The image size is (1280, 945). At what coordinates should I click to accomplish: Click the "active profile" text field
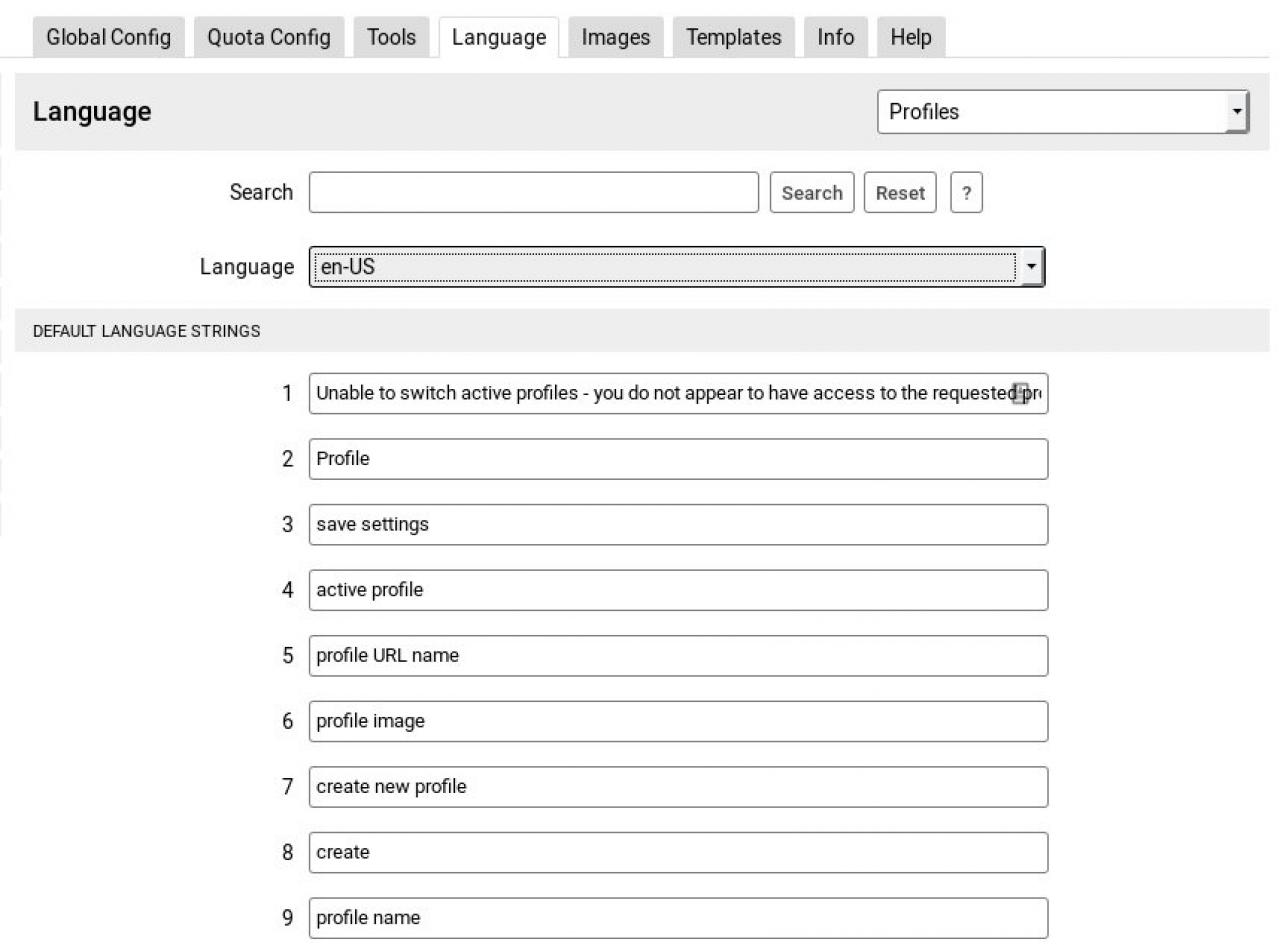coord(678,590)
